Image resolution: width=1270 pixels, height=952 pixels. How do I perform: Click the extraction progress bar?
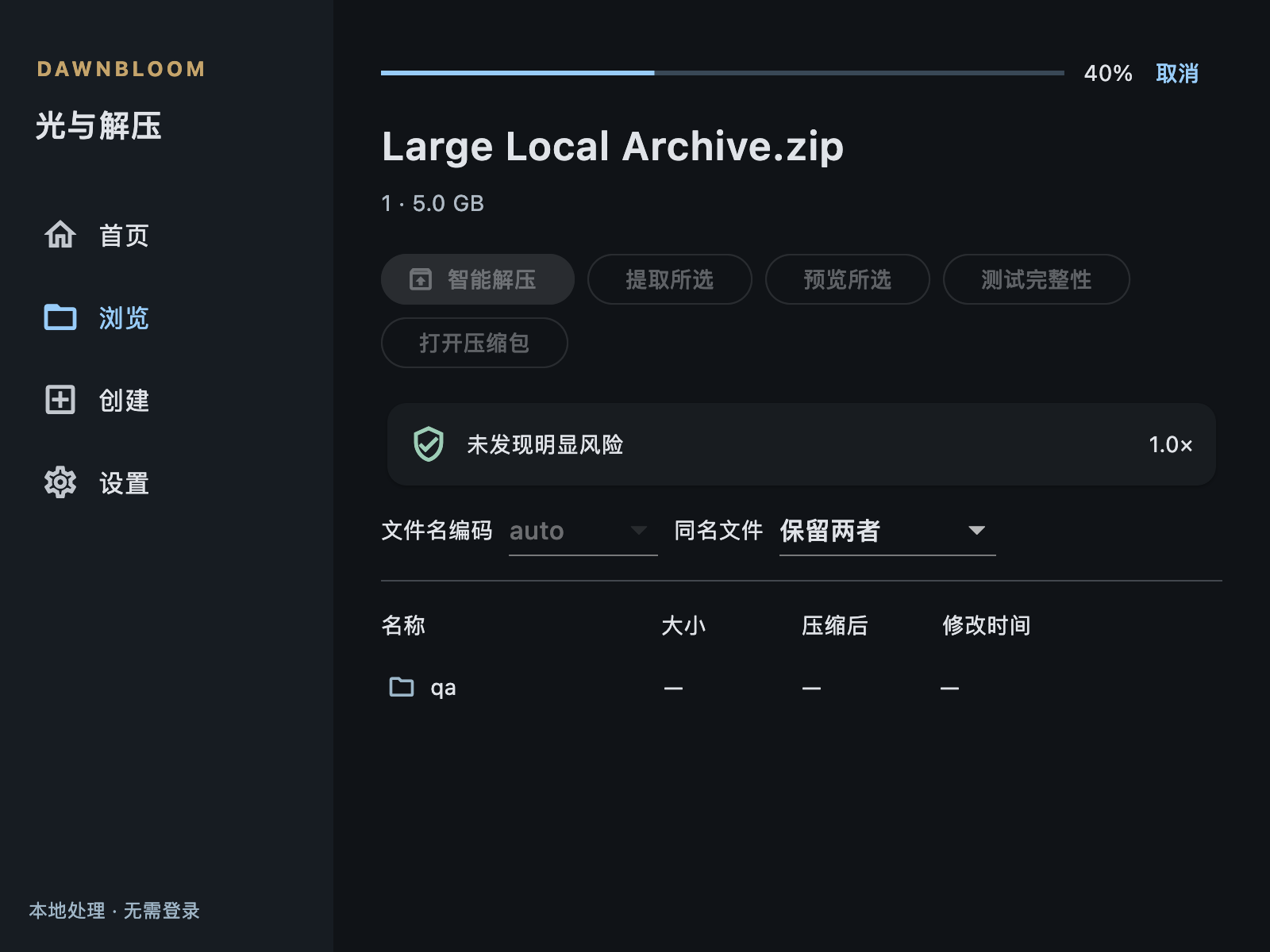pos(722,73)
